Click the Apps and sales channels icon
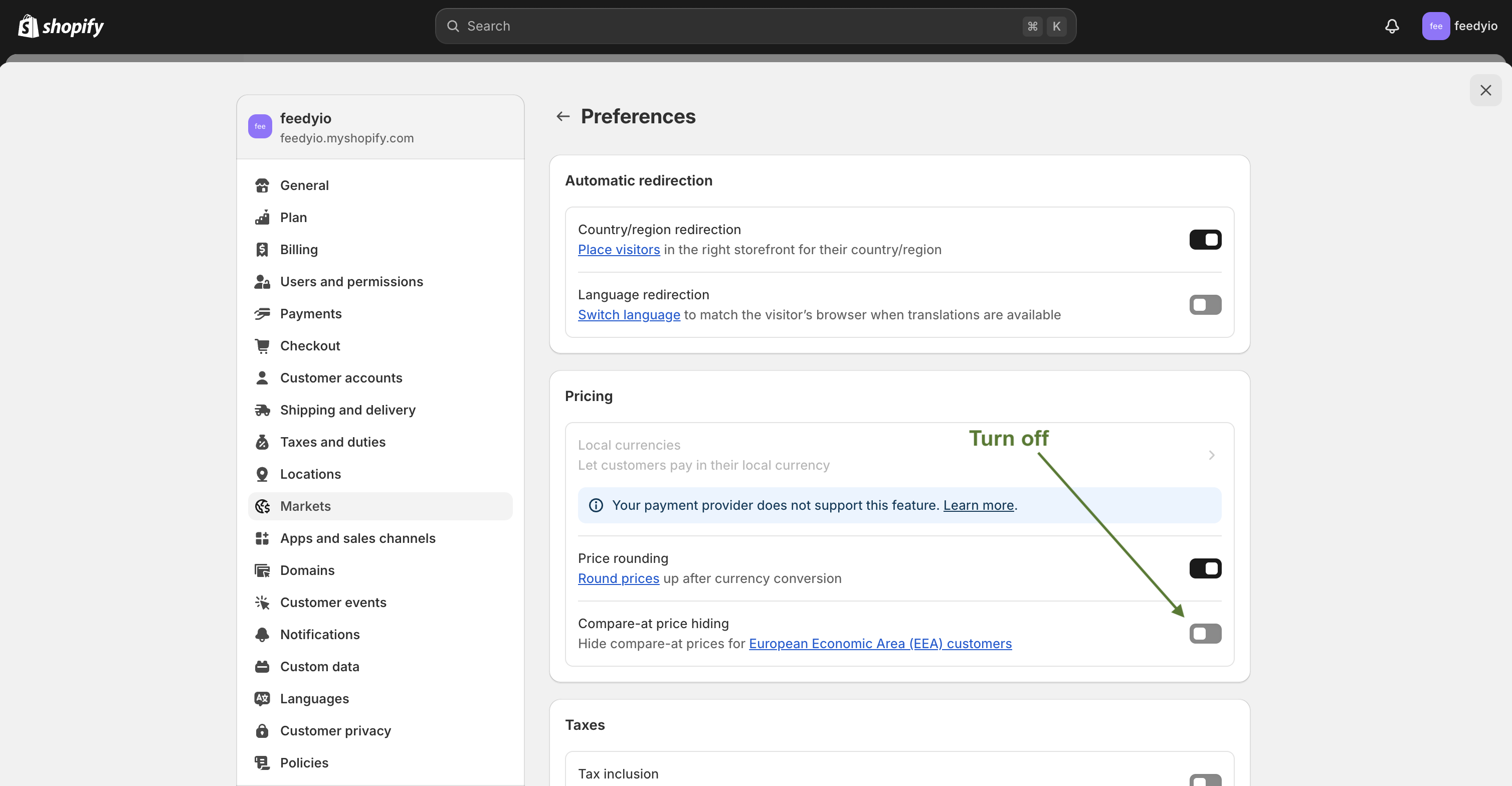 point(262,538)
